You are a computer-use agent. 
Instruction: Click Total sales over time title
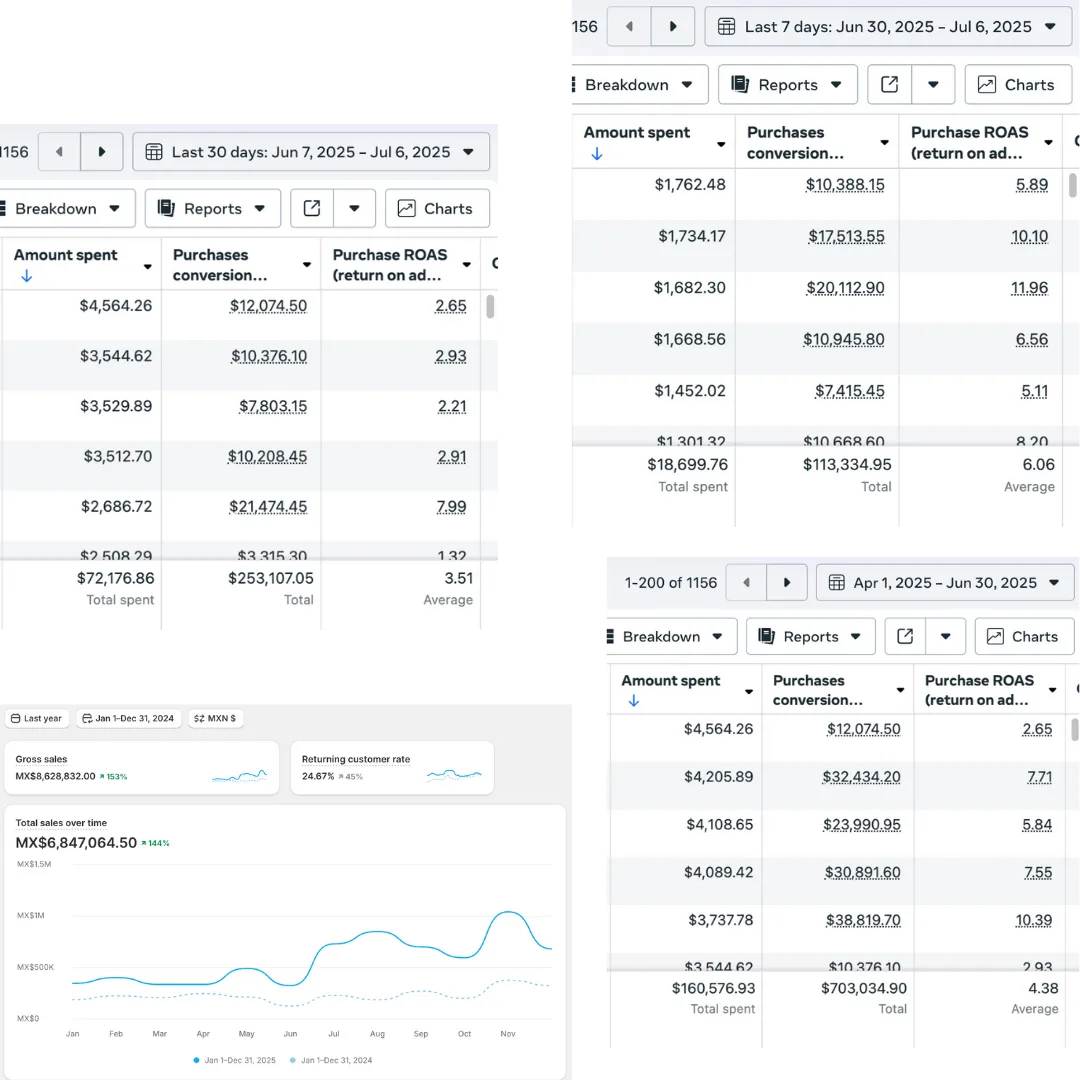point(61,823)
